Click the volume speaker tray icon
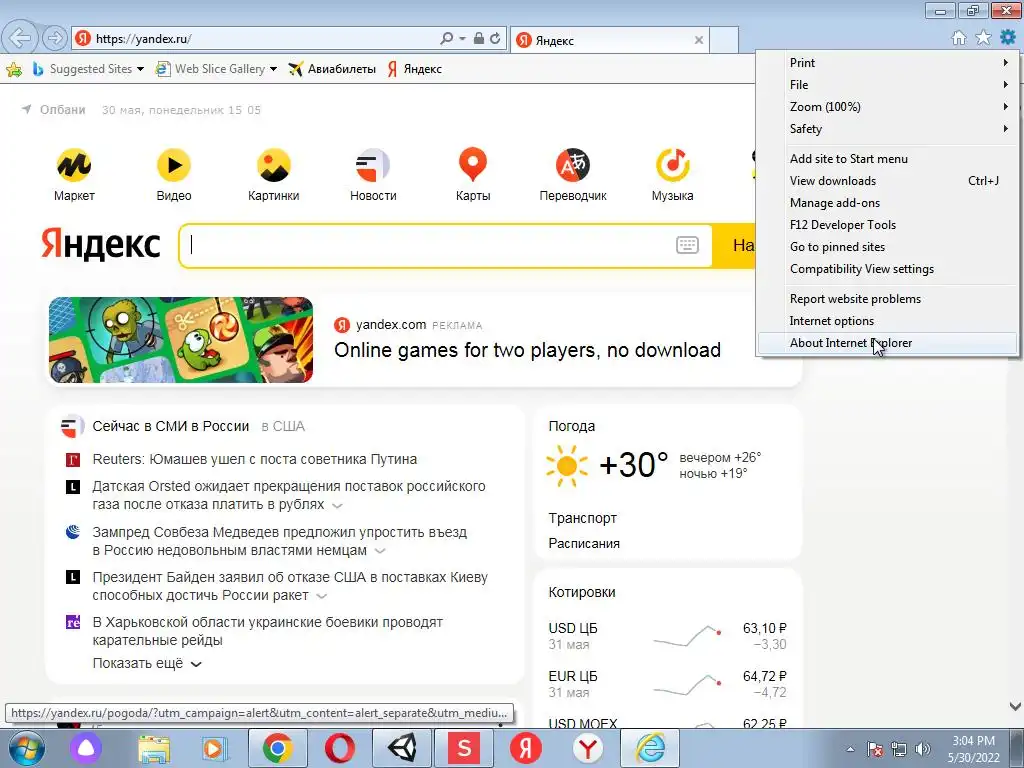Image resolution: width=1024 pixels, height=768 pixels. tap(923, 749)
